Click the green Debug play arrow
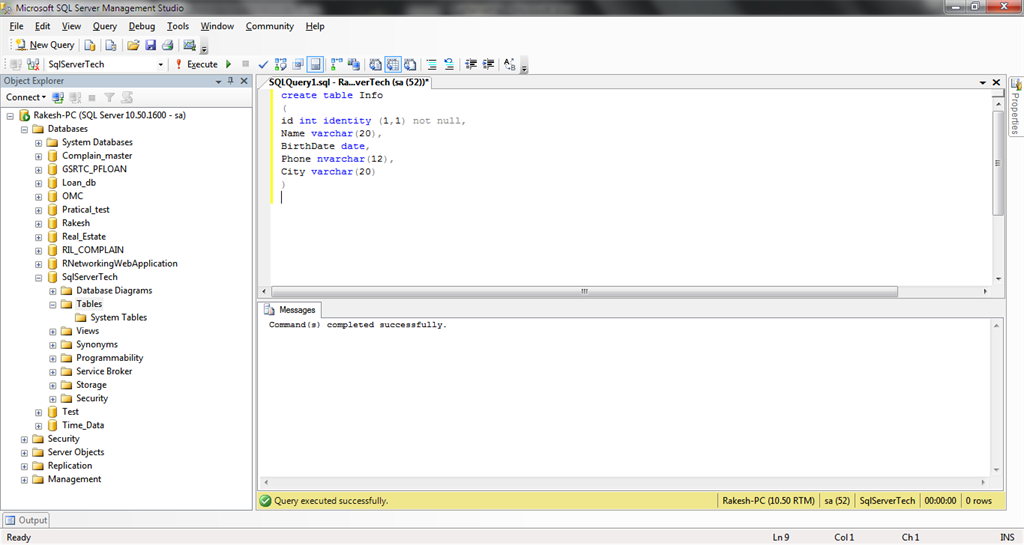Image resolution: width=1024 pixels, height=545 pixels. point(229,64)
